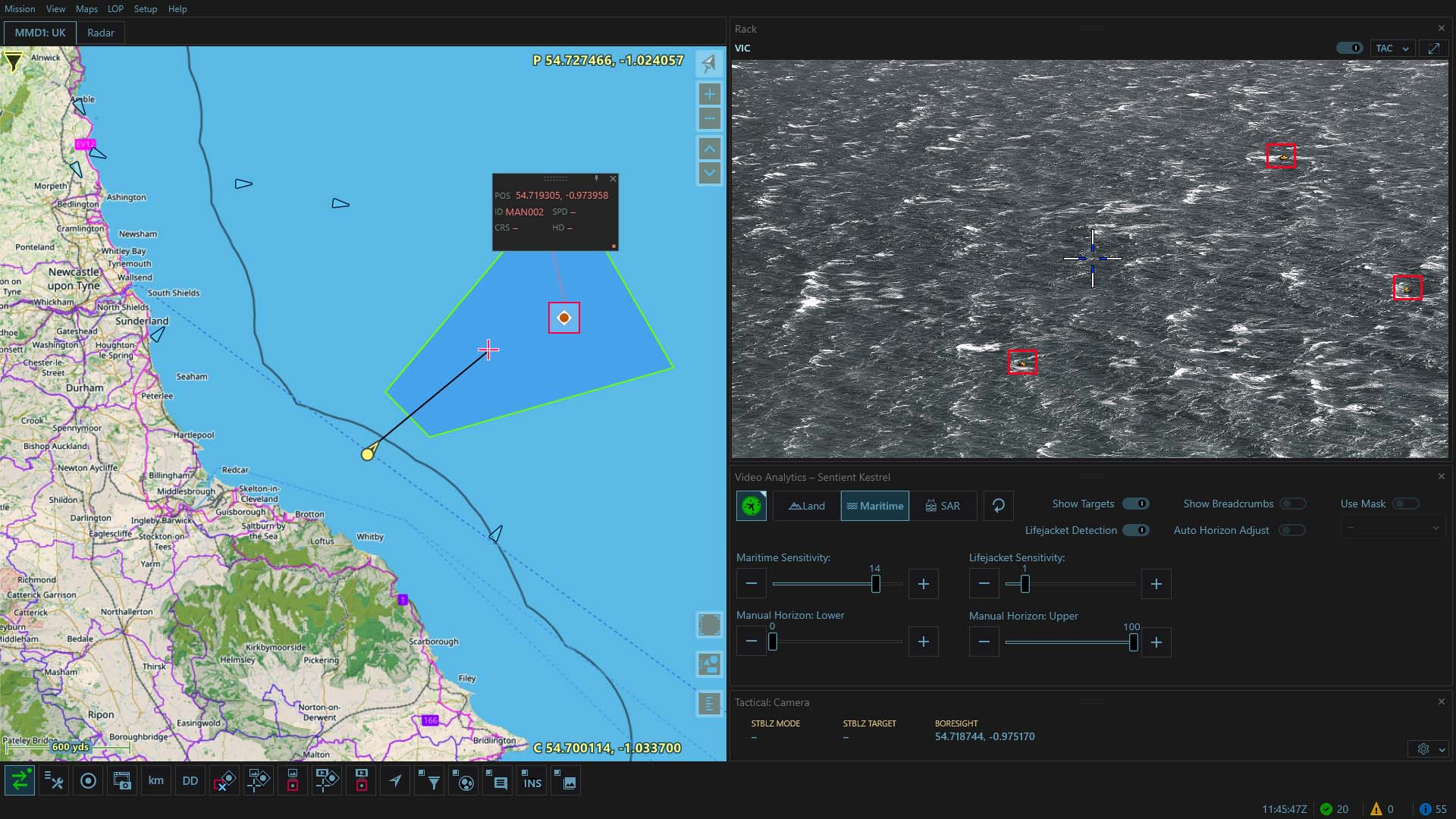Click the screenshot capture camera icon
The height and width of the screenshot is (819, 1456).
coord(121,781)
